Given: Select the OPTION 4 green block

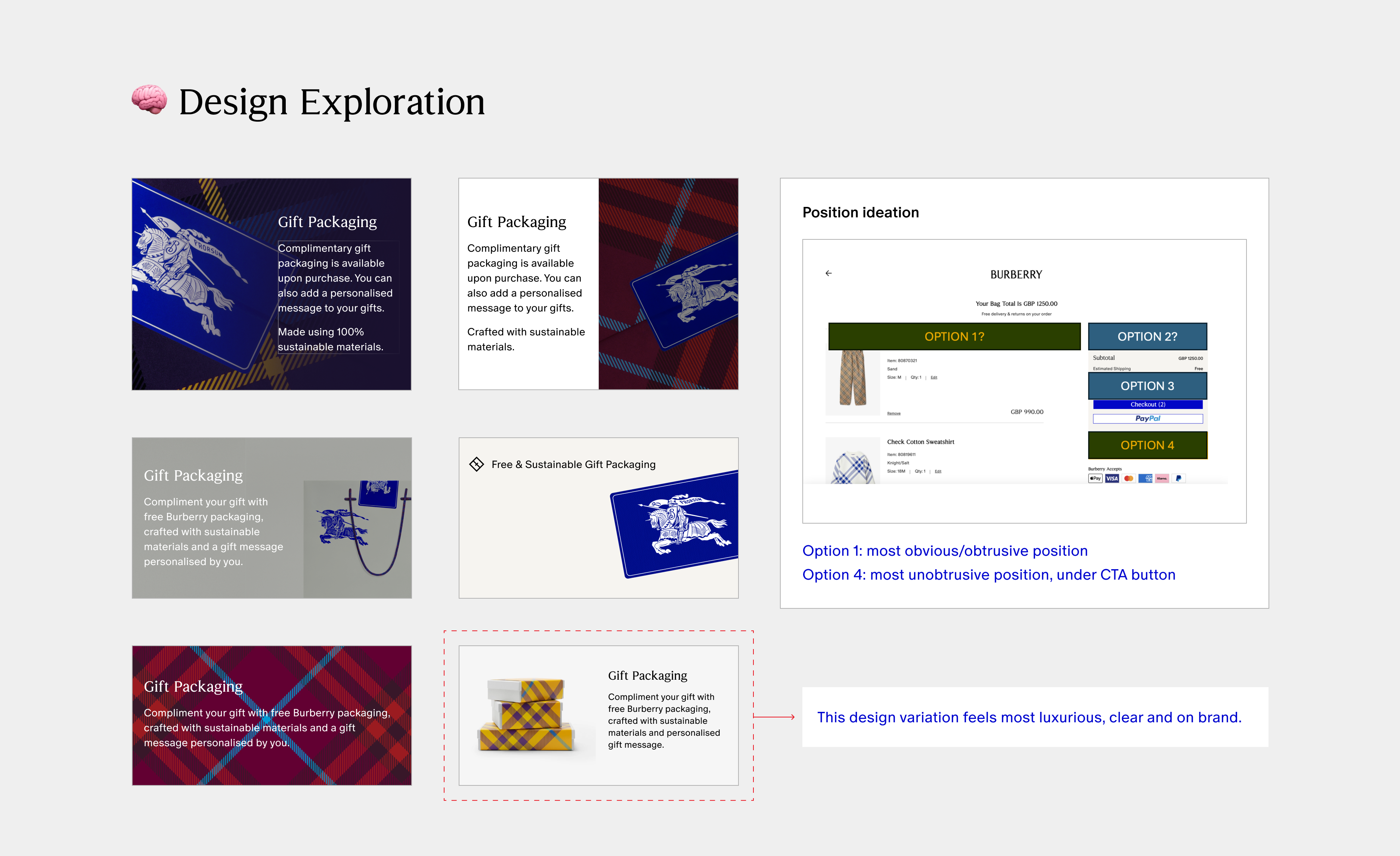Looking at the screenshot, I should pyautogui.click(x=1147, y=445).
